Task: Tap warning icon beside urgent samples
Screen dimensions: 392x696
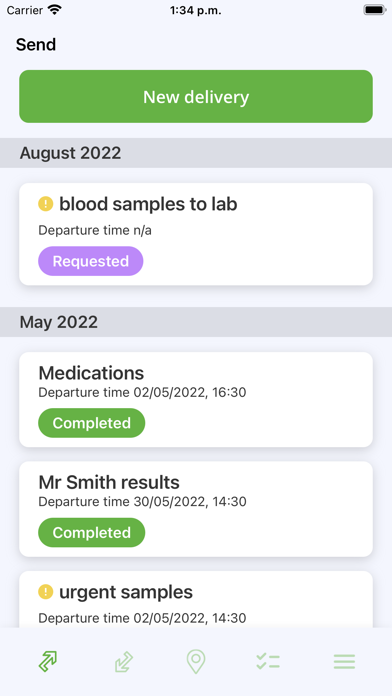Action: tap(46, 592)
